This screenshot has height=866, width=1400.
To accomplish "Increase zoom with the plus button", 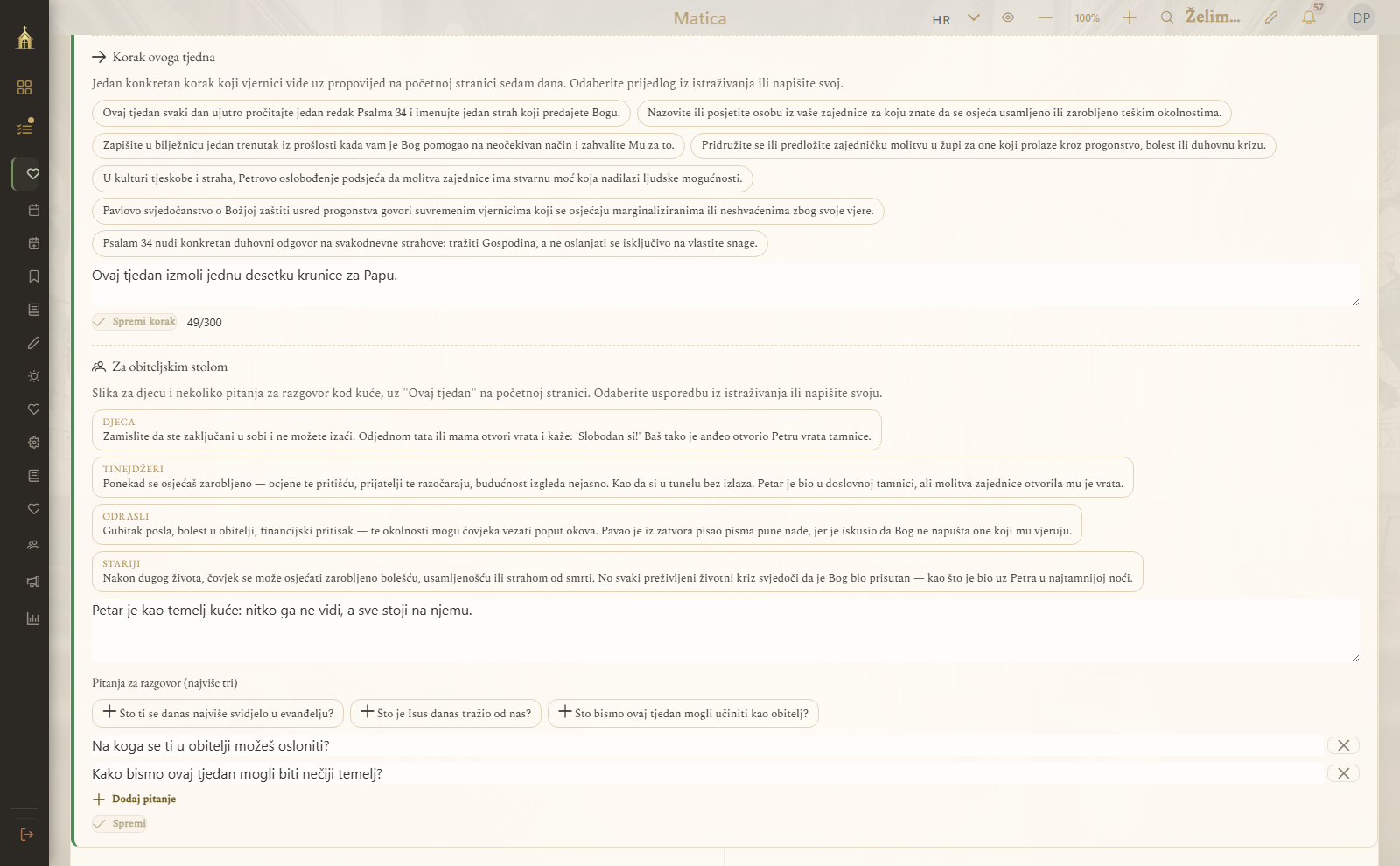I will pyautogui.click(x=1130, y=17).
